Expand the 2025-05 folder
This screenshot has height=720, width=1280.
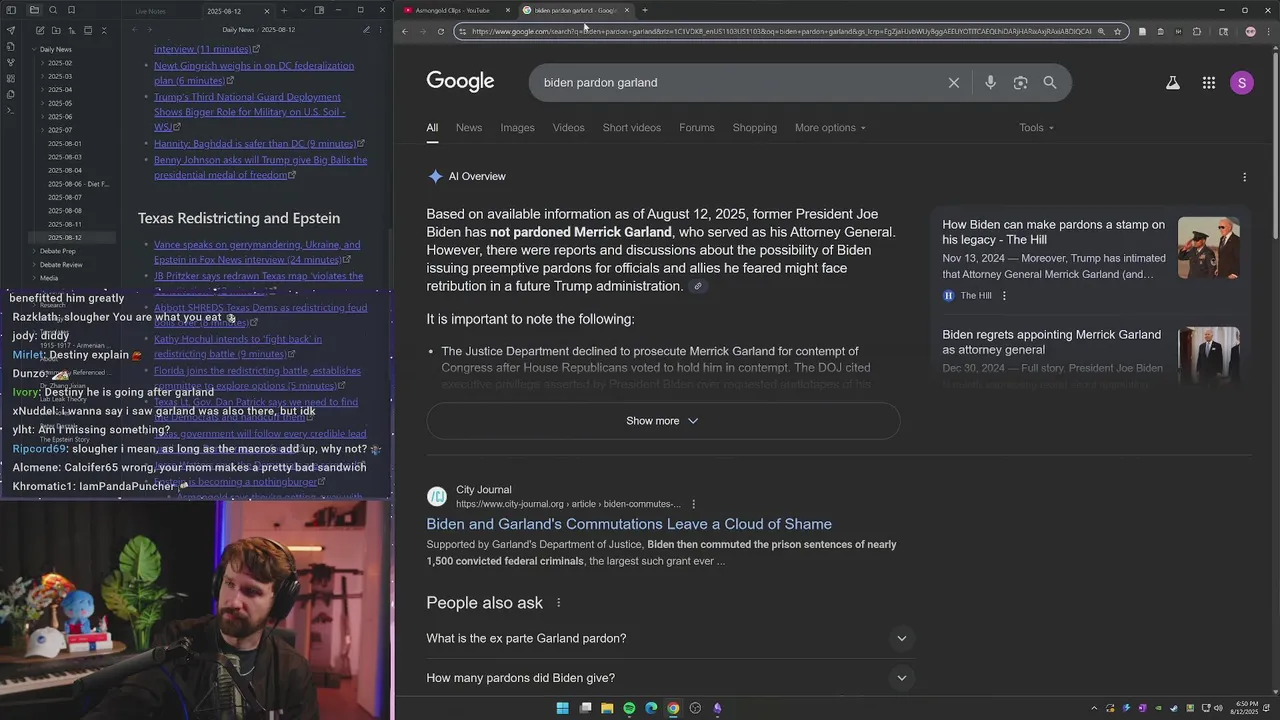click(60, 103)
